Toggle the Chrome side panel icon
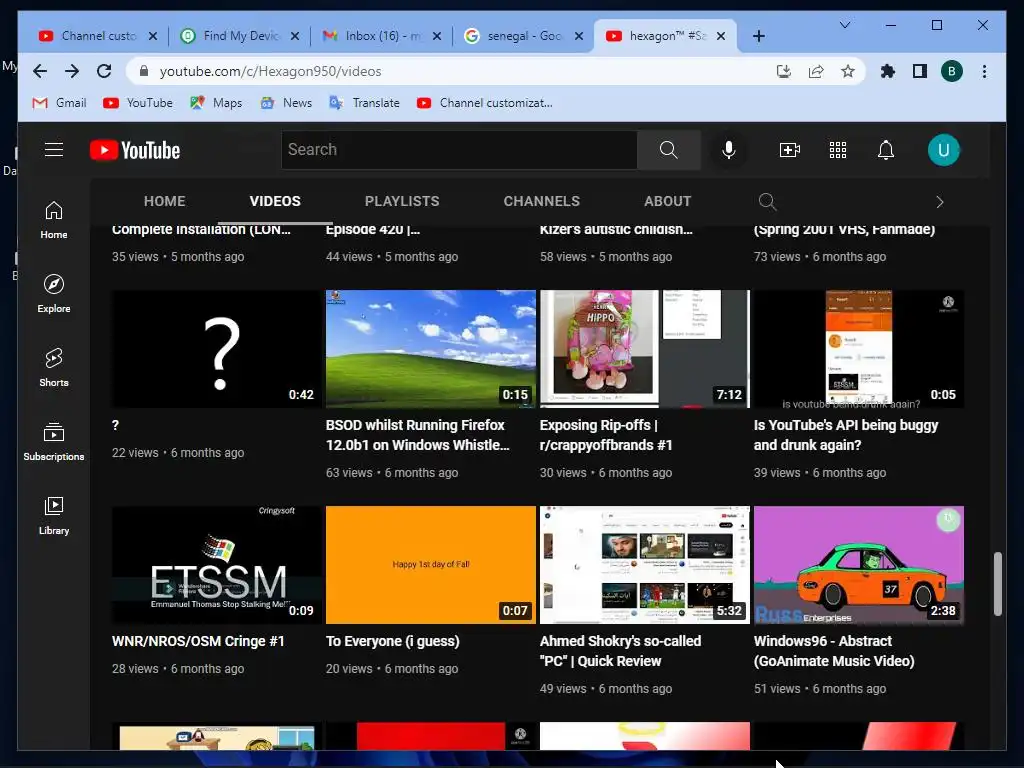Viewport: 1024px width, 768px height. click(920, 71)
